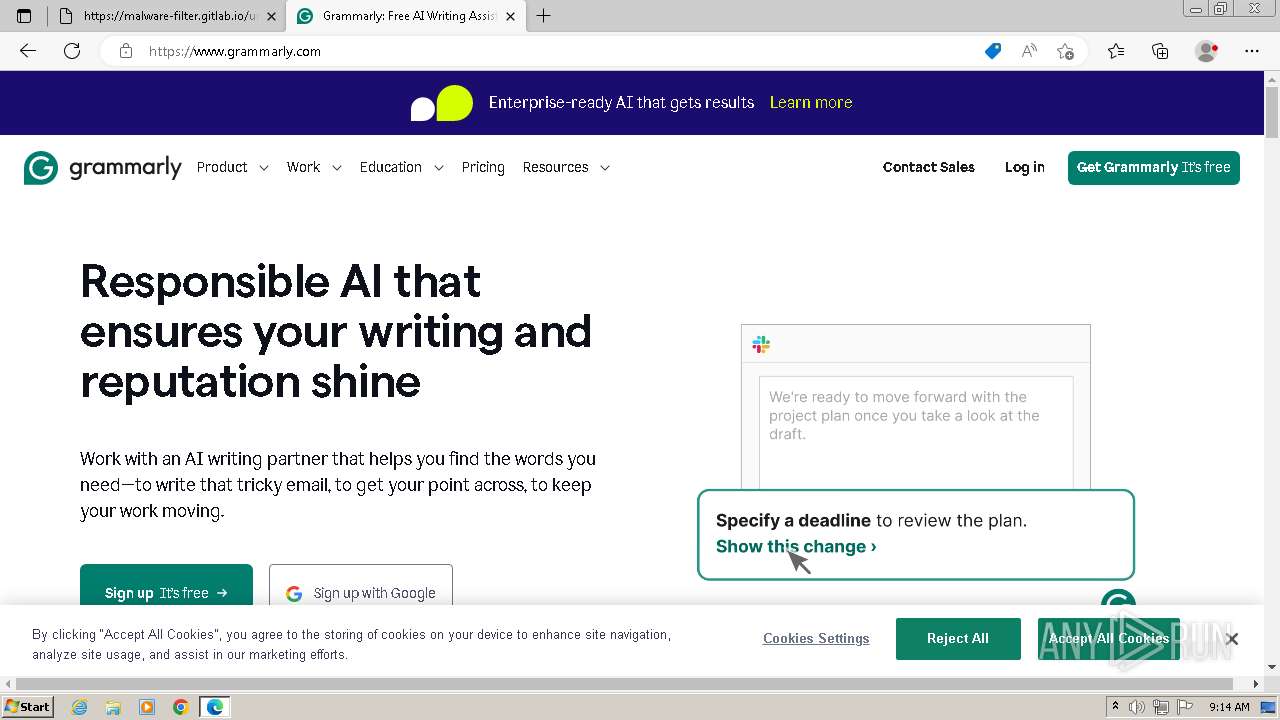Click the Learn more link in the banner
The image size is (1280, 720).
pyautogui.click(x=811, y=102)
